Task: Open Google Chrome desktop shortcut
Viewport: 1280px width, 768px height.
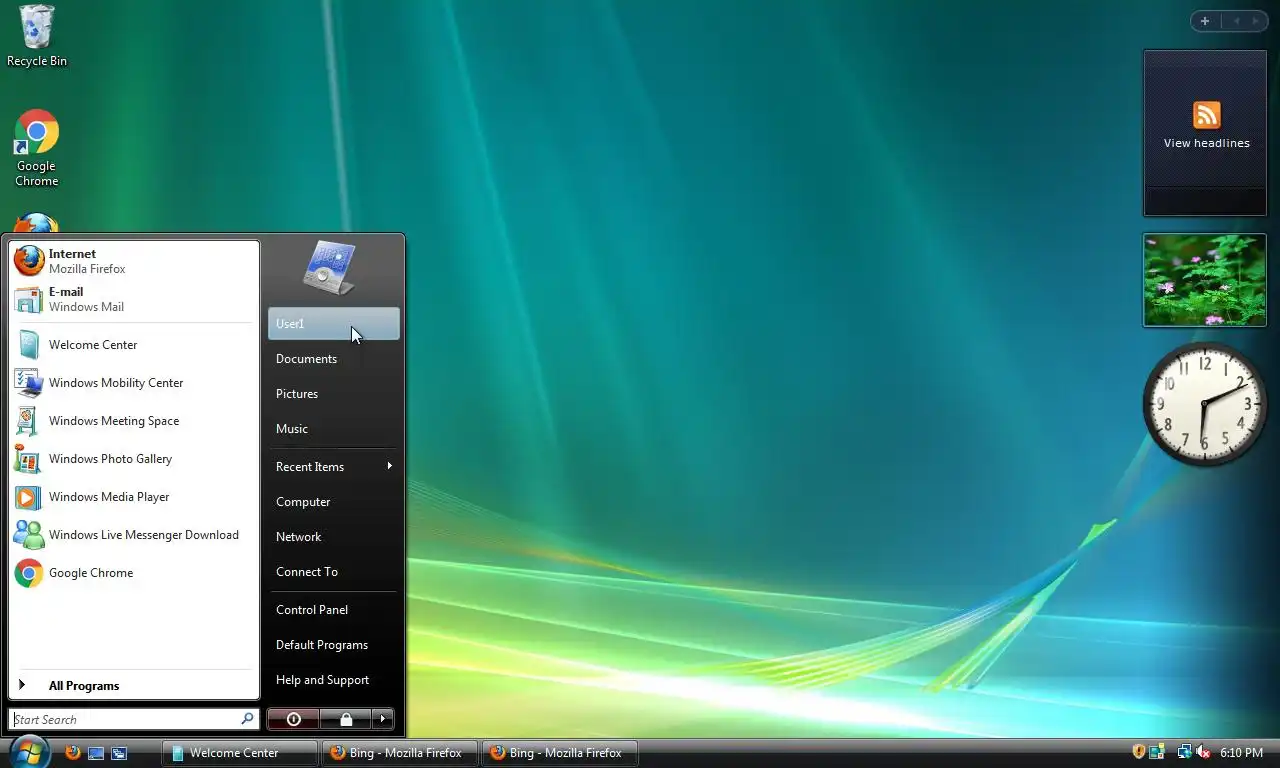Action: 36,148
